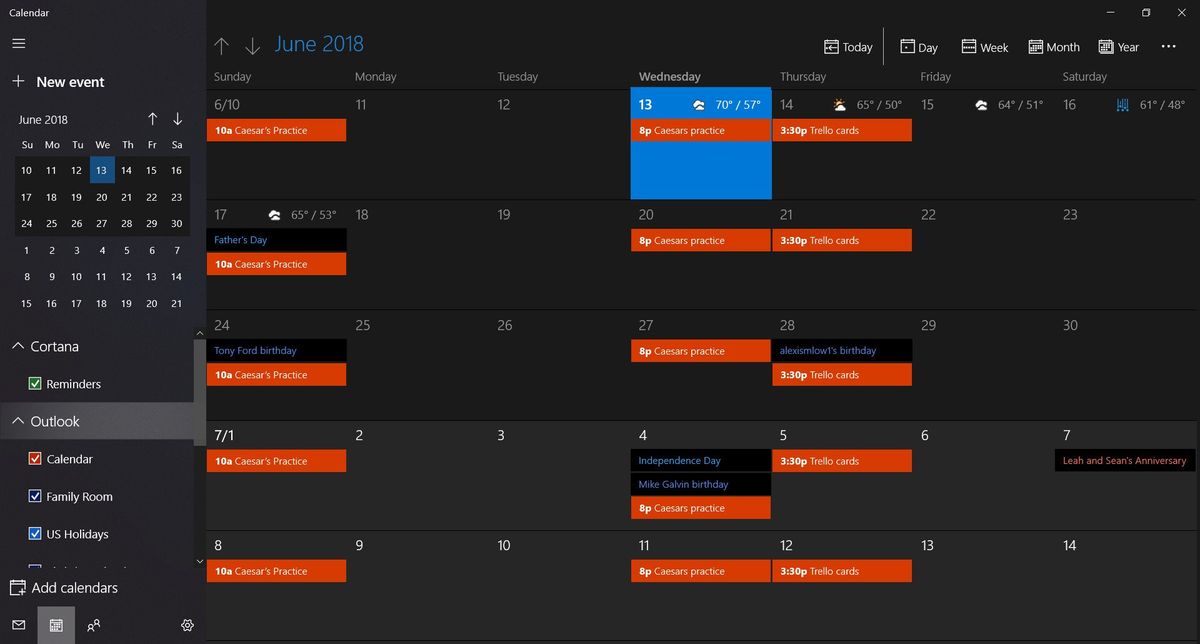This screenshot has height=644, width=1200.
Task: Toggle the Reminders calendar checkbox
Action: click(37, 383)
